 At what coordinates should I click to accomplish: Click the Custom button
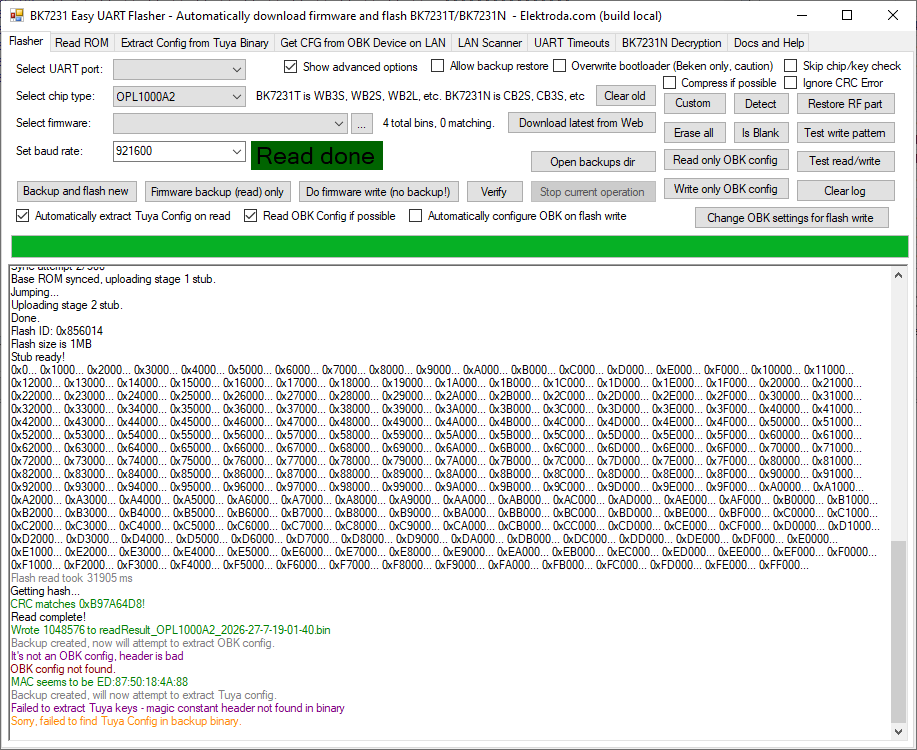pos(693,104)
